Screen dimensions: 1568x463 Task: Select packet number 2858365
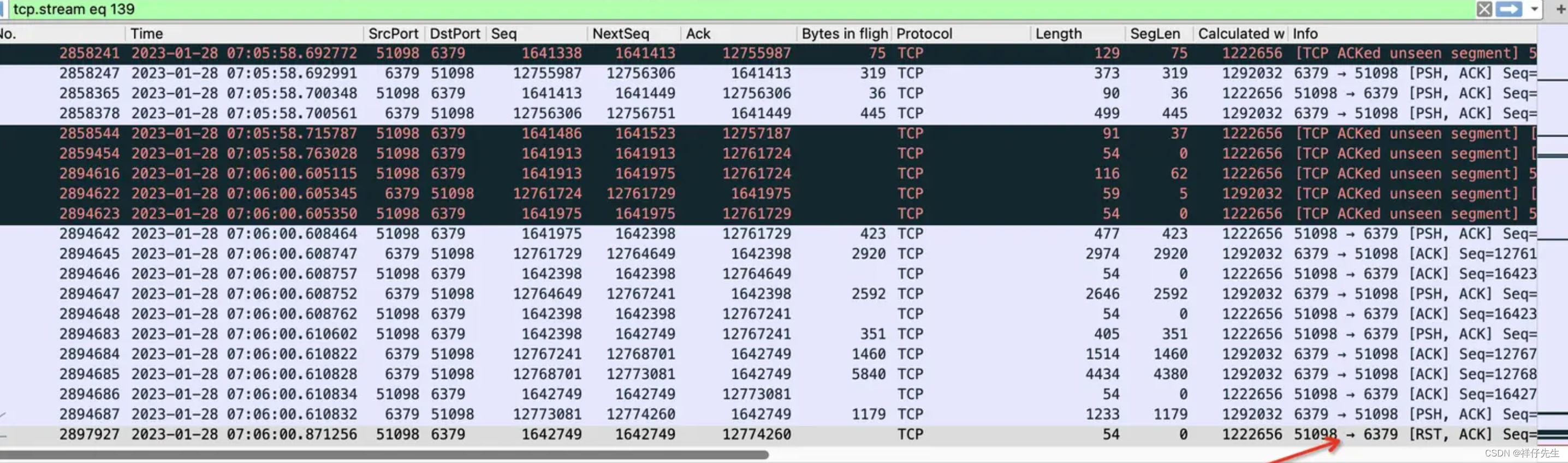point(768,94)
